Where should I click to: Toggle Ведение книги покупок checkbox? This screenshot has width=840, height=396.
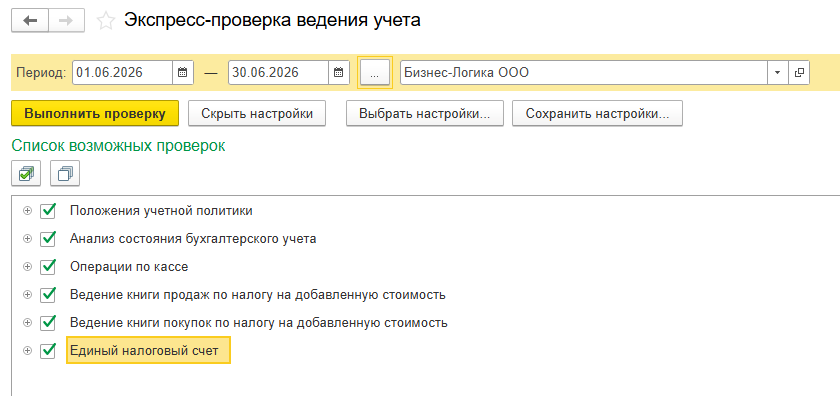click(48, 323)
